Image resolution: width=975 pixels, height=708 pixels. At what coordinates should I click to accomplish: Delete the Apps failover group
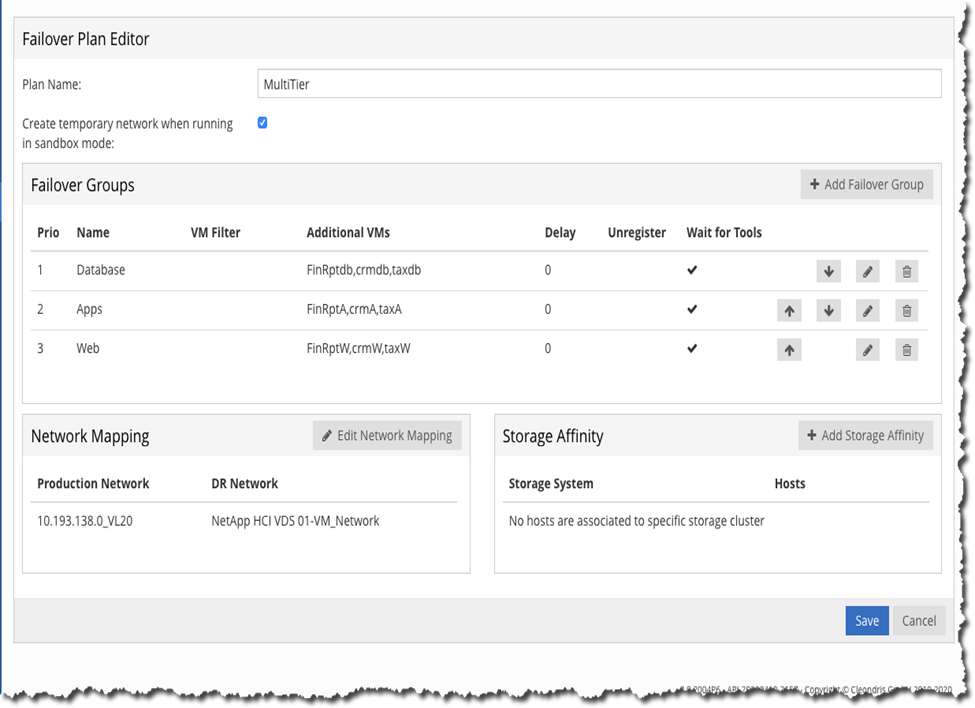[x=907, y=311]
